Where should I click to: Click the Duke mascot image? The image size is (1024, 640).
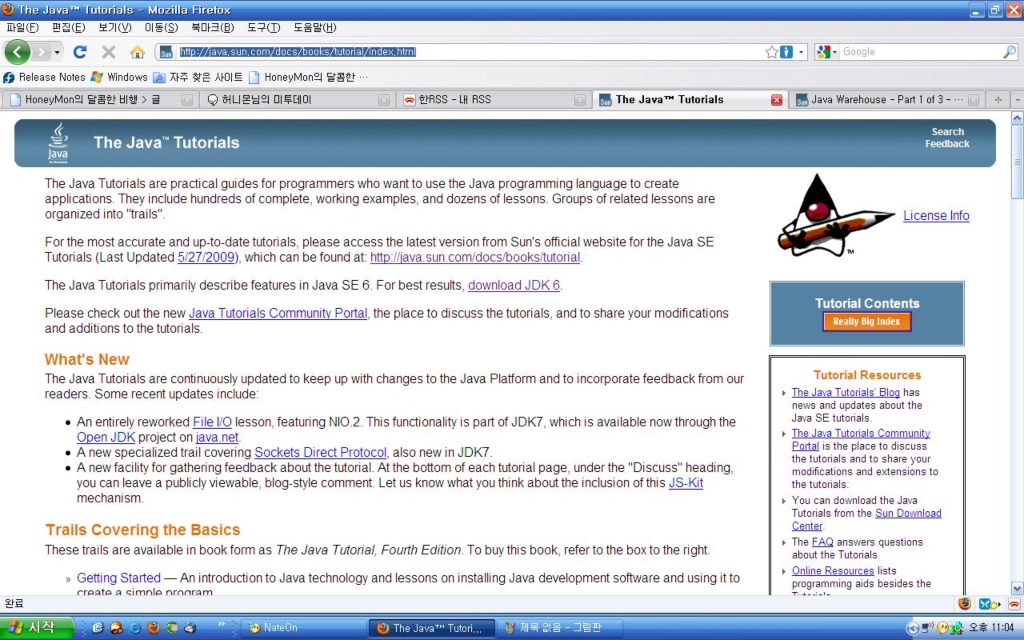click(x=835, y=216)
